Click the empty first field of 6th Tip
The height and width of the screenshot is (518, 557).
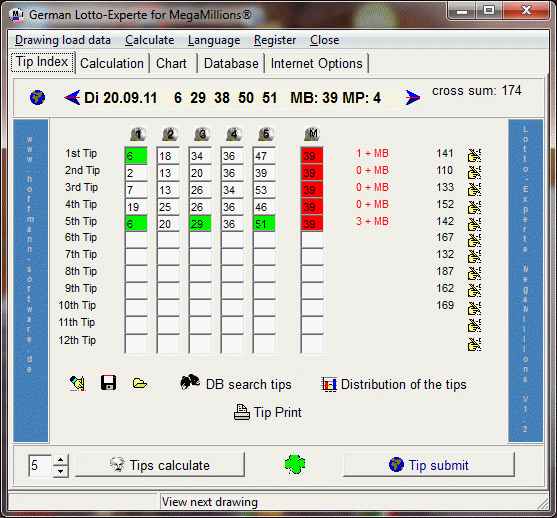(136, 240)
